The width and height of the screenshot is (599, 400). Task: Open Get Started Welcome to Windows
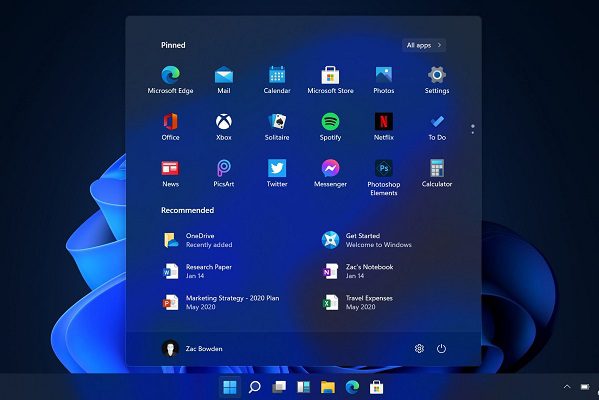[367, 240]
